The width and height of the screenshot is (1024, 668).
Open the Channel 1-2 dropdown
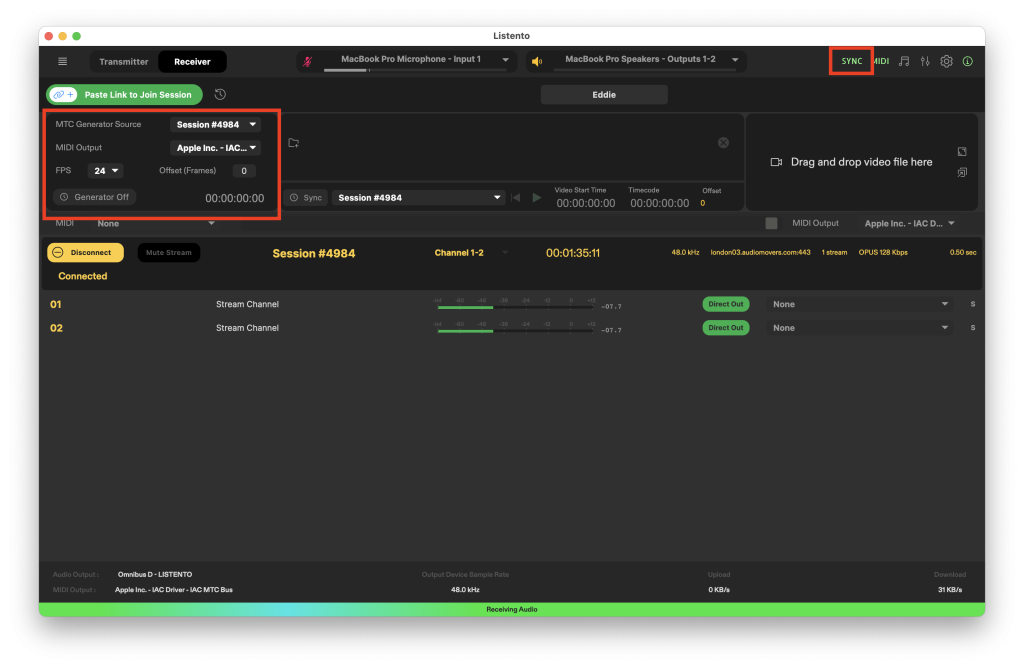[x=470, y=253]
